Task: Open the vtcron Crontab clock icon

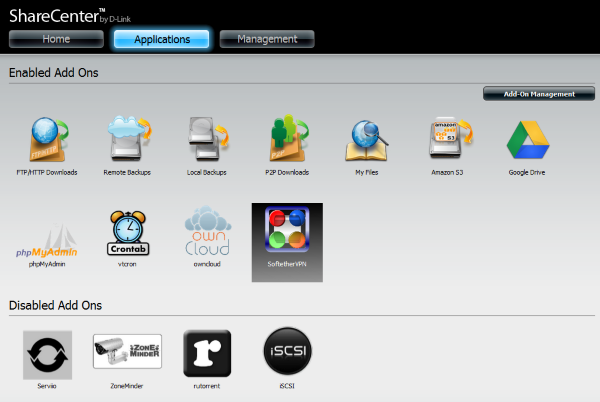Action: coord(128,233)
